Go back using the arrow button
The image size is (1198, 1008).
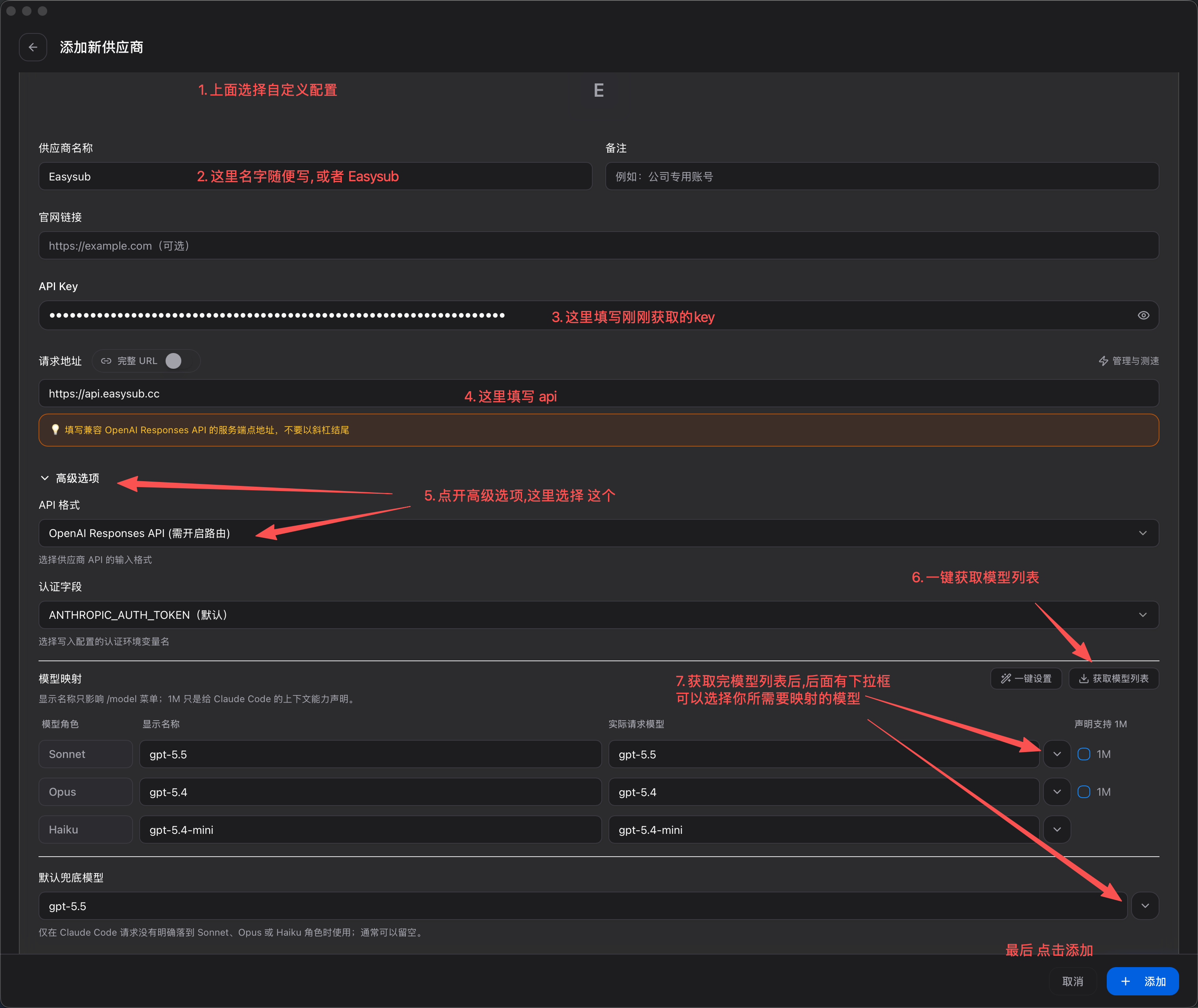(x=33, y=48)
